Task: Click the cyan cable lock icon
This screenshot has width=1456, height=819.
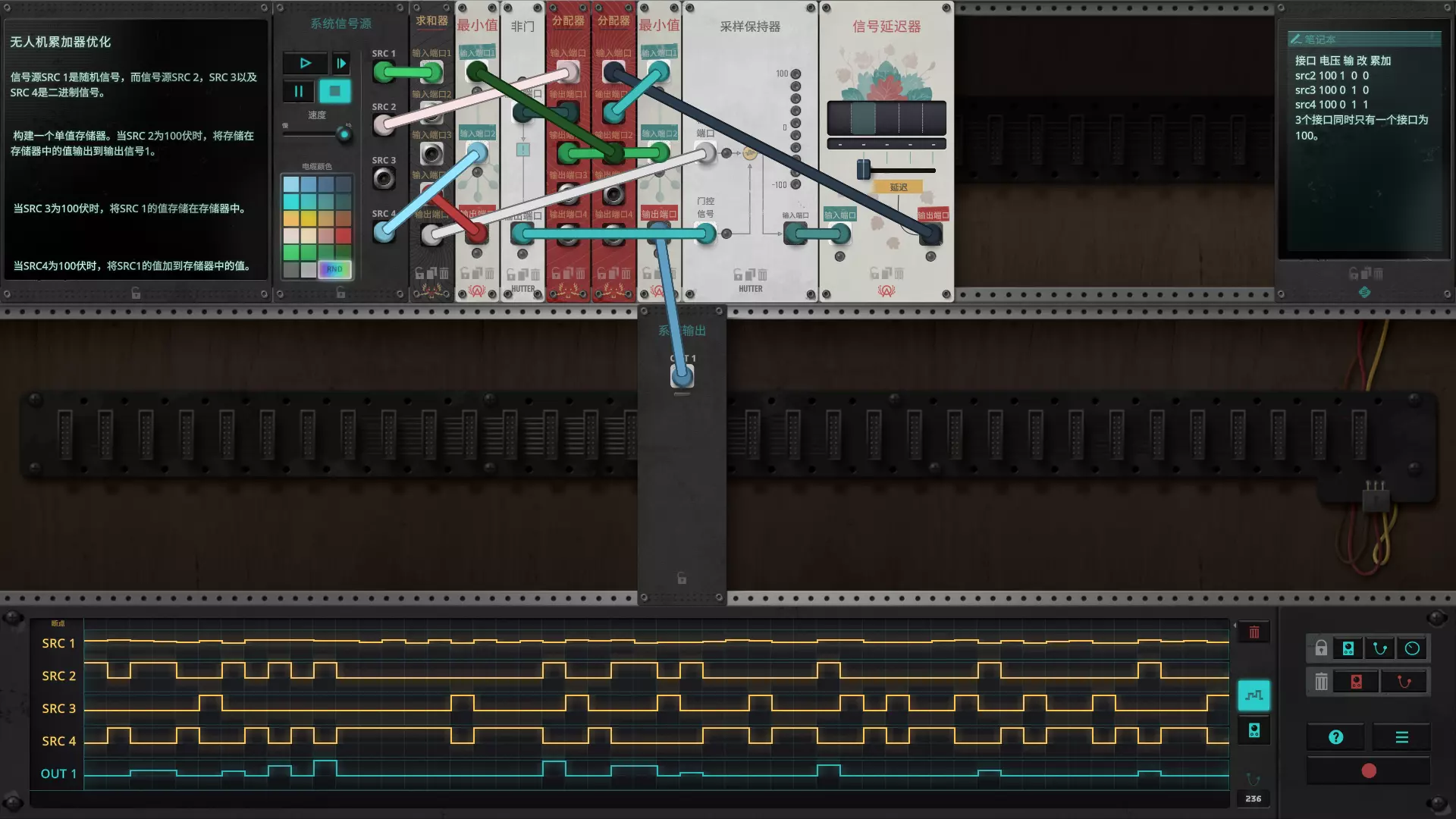Action: [1379, 648]
